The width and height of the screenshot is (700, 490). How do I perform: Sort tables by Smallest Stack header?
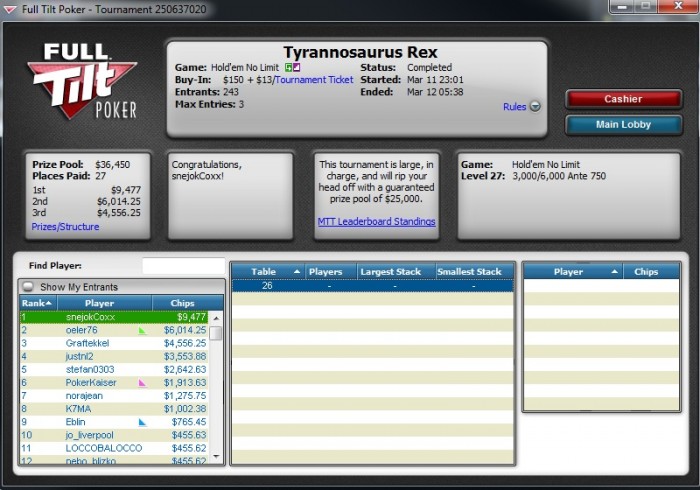point(475,272)
